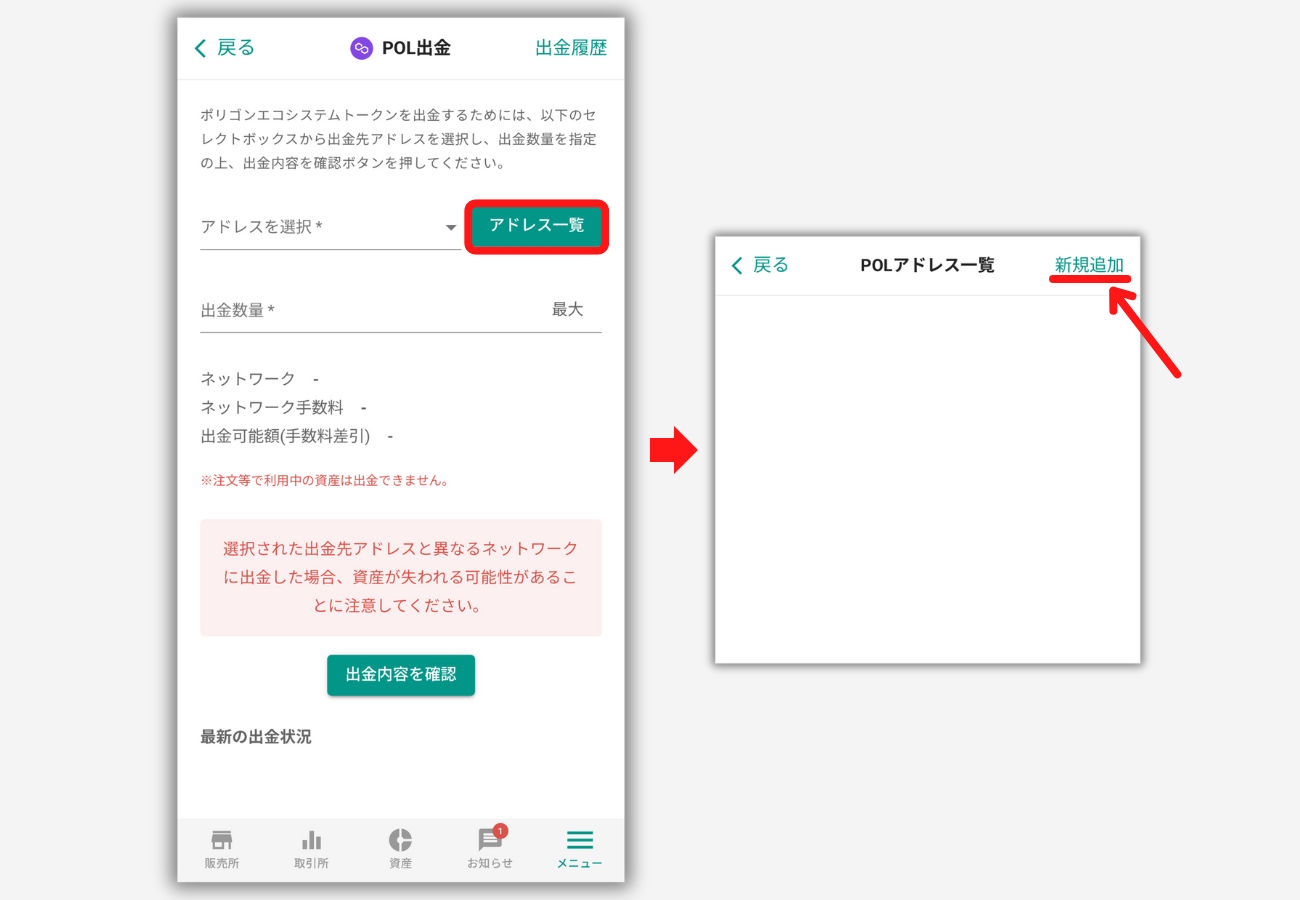Tap the back arrow icon on the POL出金 screen

199,47
